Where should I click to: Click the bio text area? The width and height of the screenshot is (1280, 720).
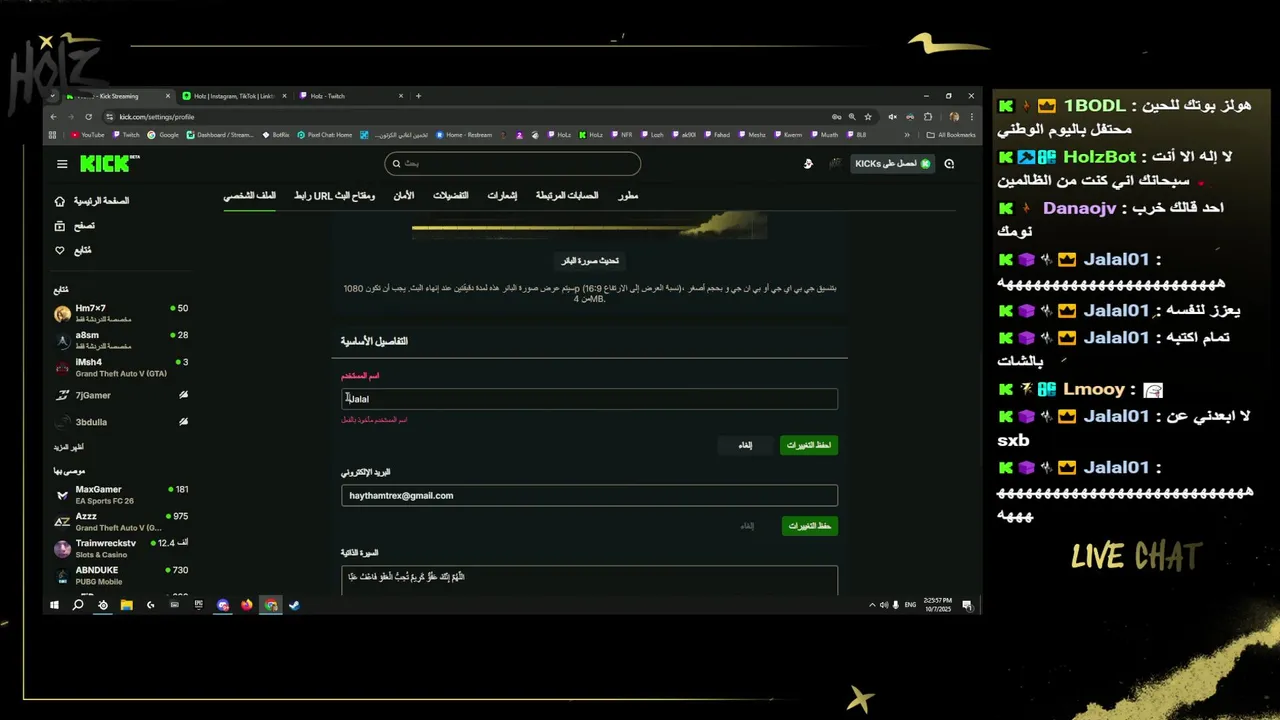tap(589, 581)
